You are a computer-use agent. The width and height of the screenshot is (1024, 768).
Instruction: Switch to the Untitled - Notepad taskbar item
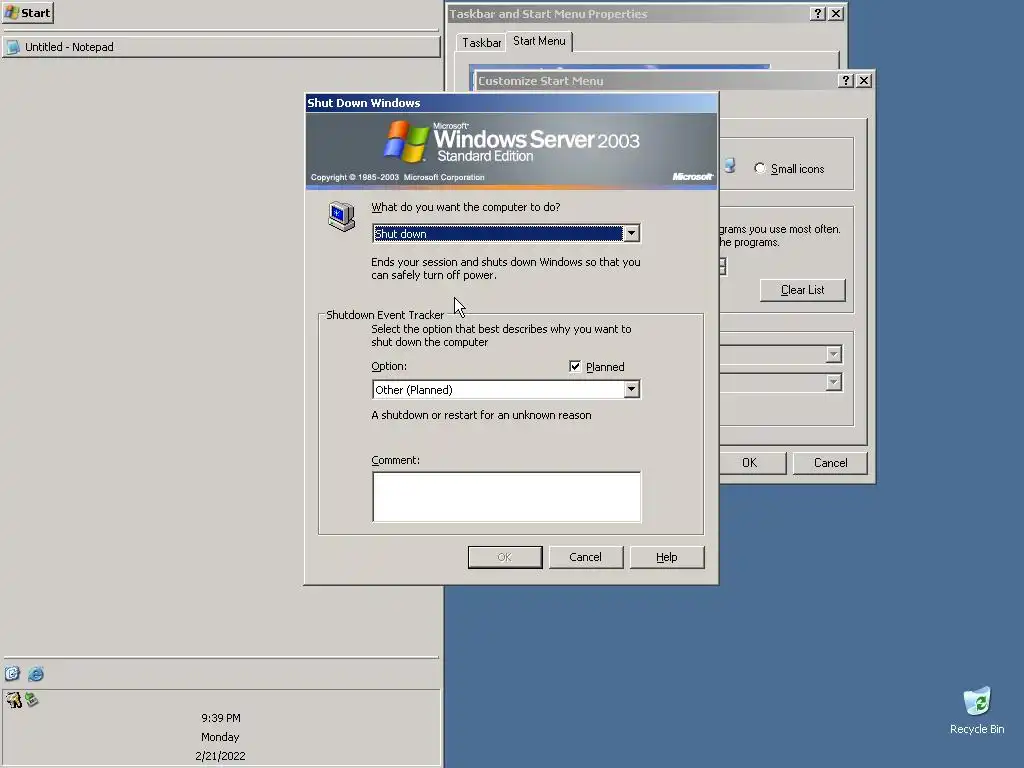(x=221, y=47)
